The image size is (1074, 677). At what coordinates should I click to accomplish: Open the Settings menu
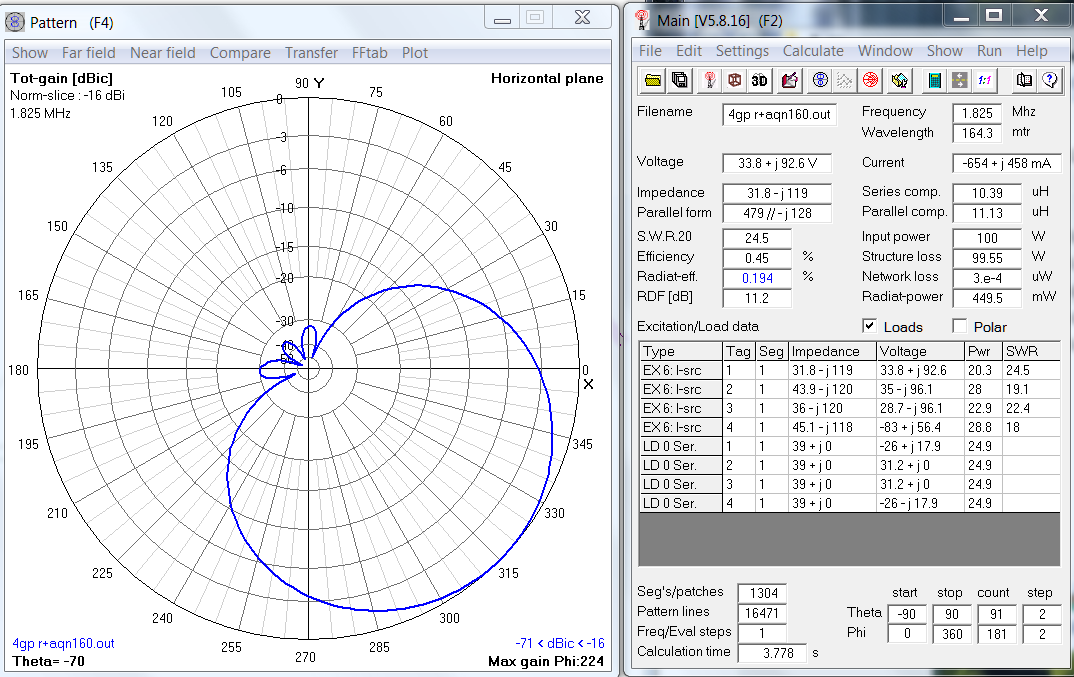point(742,51)
